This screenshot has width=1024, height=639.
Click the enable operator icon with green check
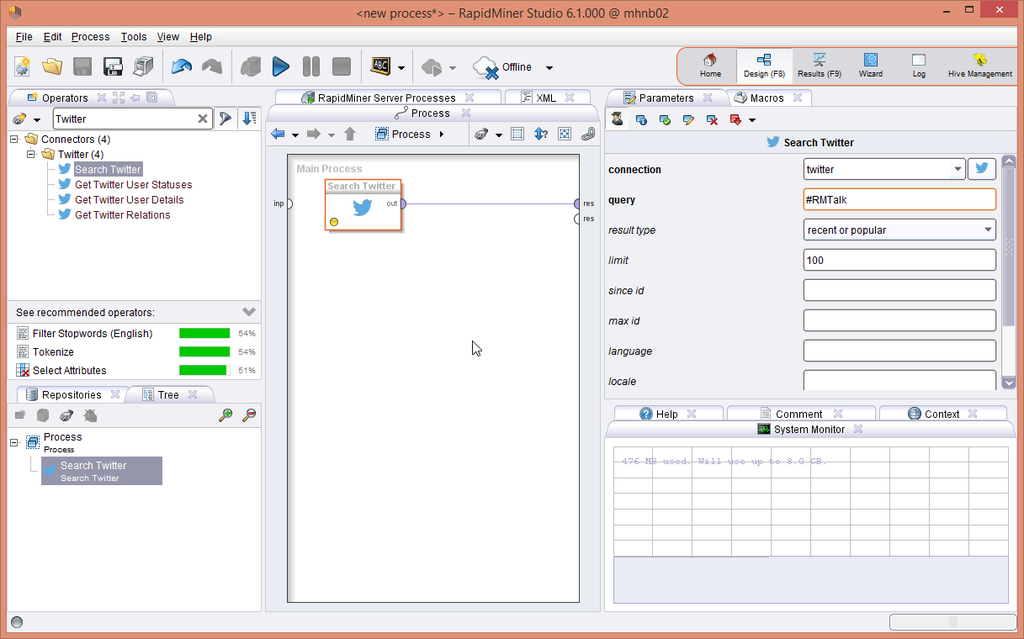coord(665,120)
